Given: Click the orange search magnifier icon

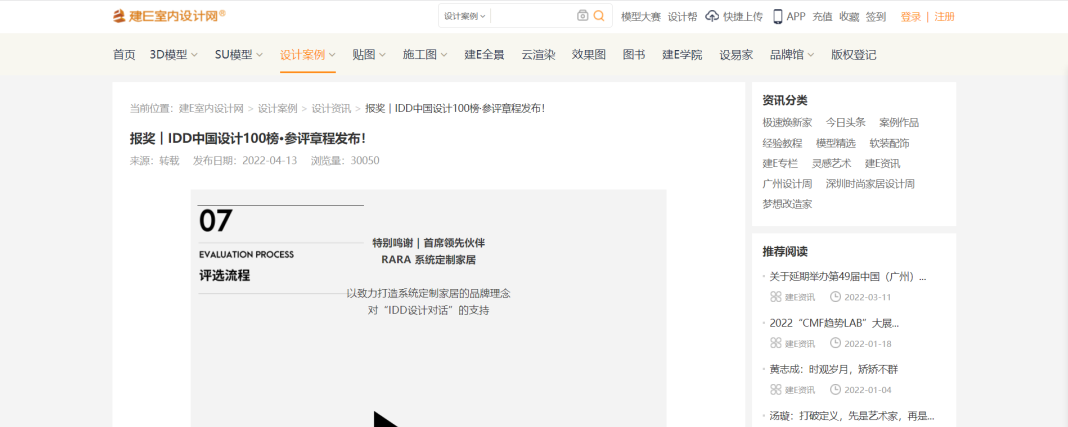Looking at the screenshot, I should [599, 16].
